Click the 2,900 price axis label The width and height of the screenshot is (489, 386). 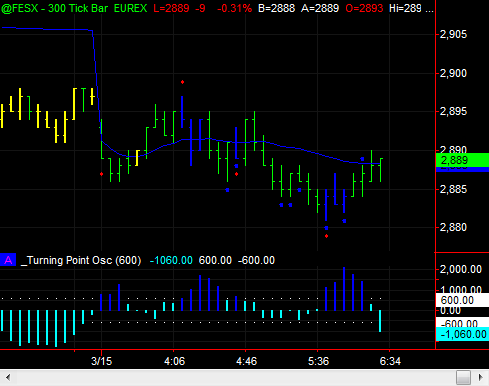pos(454,73)
